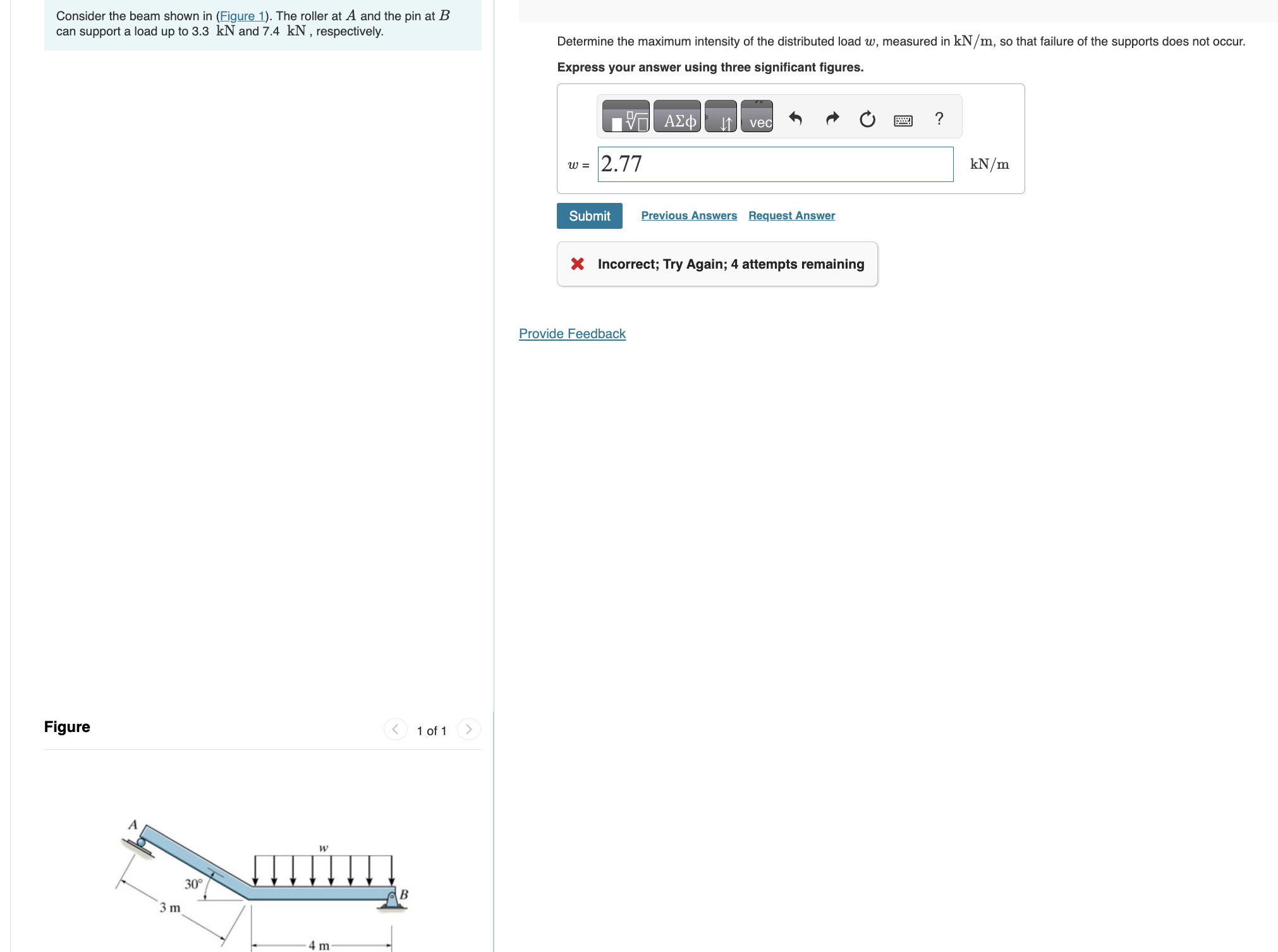Insert vector notation with the vec button
Image resolution: width=1278 pixels, height=952 pixels.
pyautogui.click(x=757, y=118)
